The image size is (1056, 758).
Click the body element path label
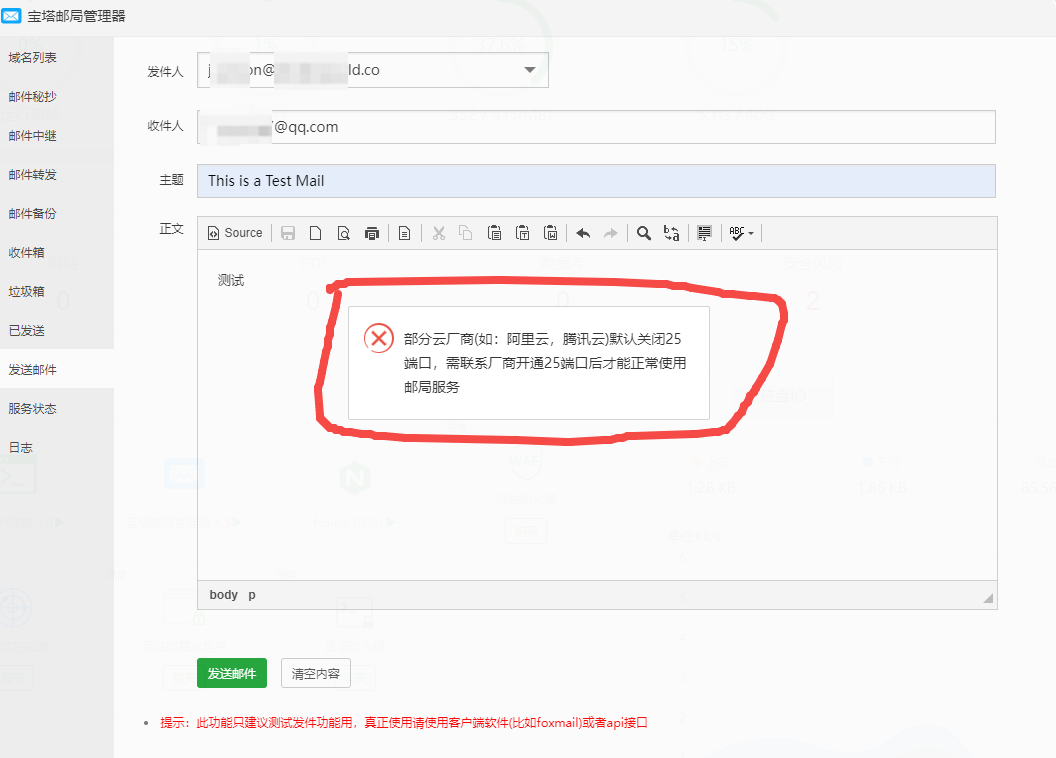[x=224, y=594]
